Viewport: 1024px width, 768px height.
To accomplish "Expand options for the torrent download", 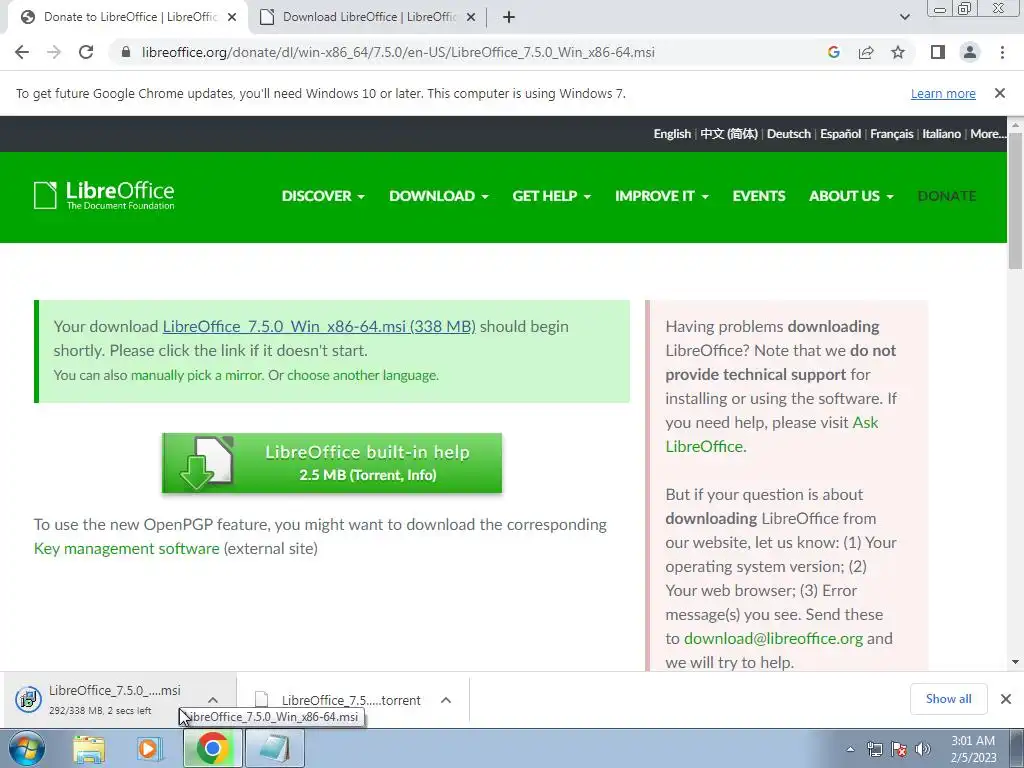I will click(x=446, y=700).
